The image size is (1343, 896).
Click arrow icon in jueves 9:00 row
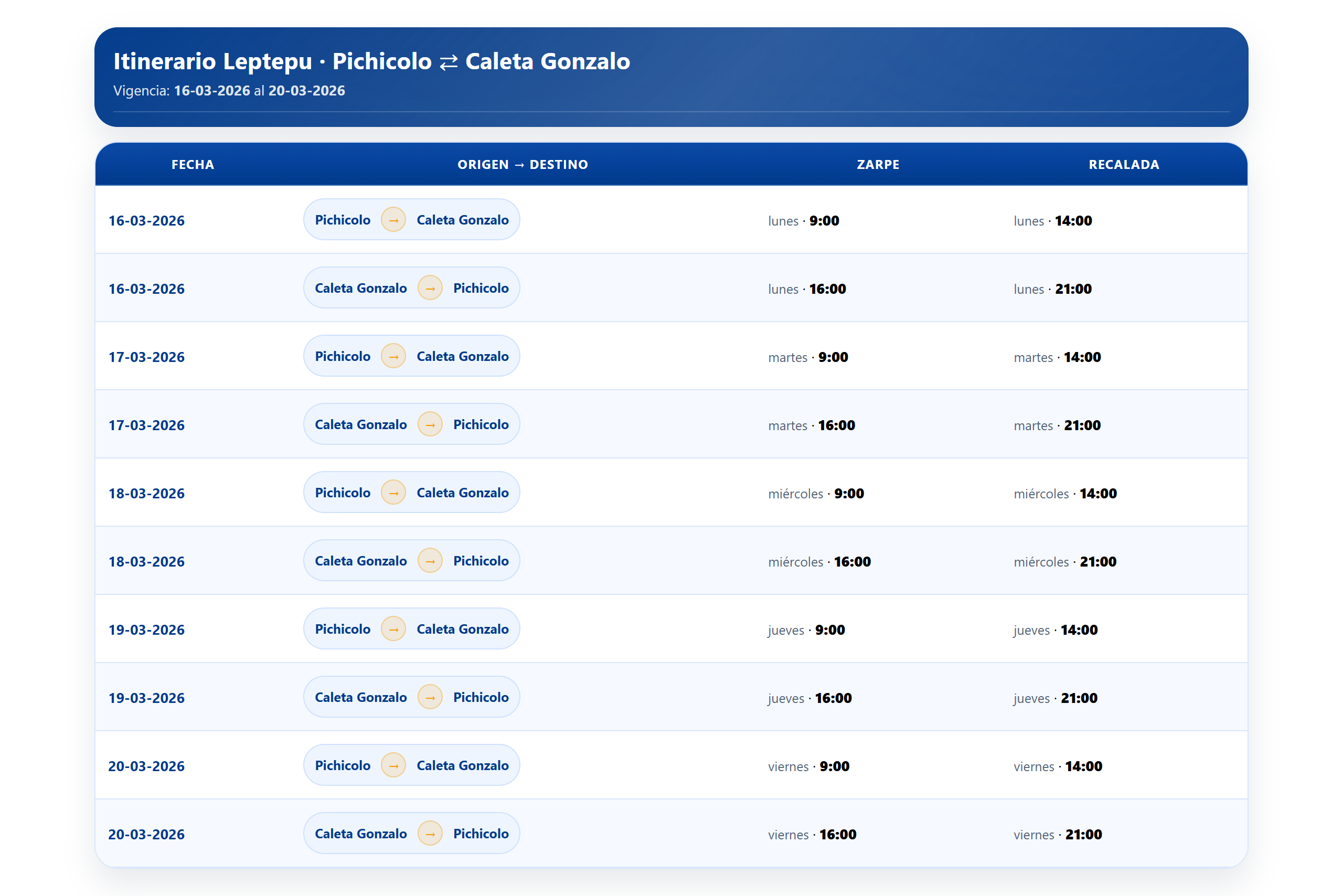point(393,629)
